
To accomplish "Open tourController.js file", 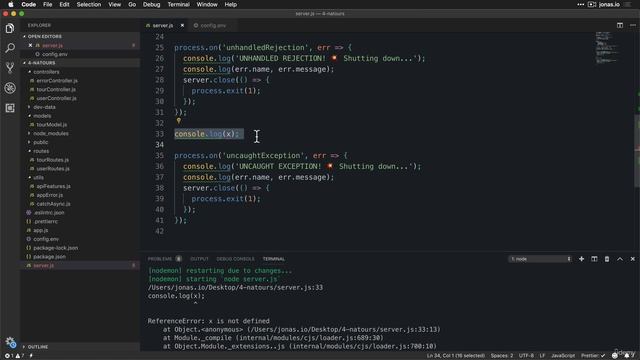I will point(56,89).
